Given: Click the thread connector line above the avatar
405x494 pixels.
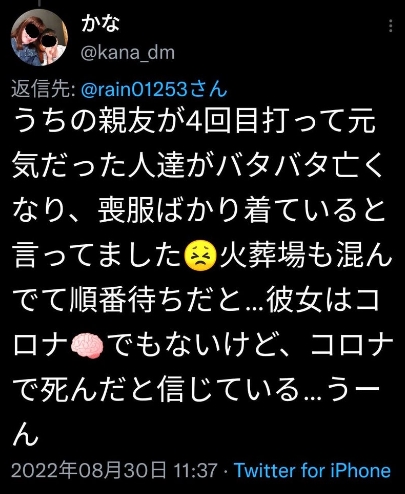Looking at the screenshot, I should pyautogui.click(x=39, y=3).
